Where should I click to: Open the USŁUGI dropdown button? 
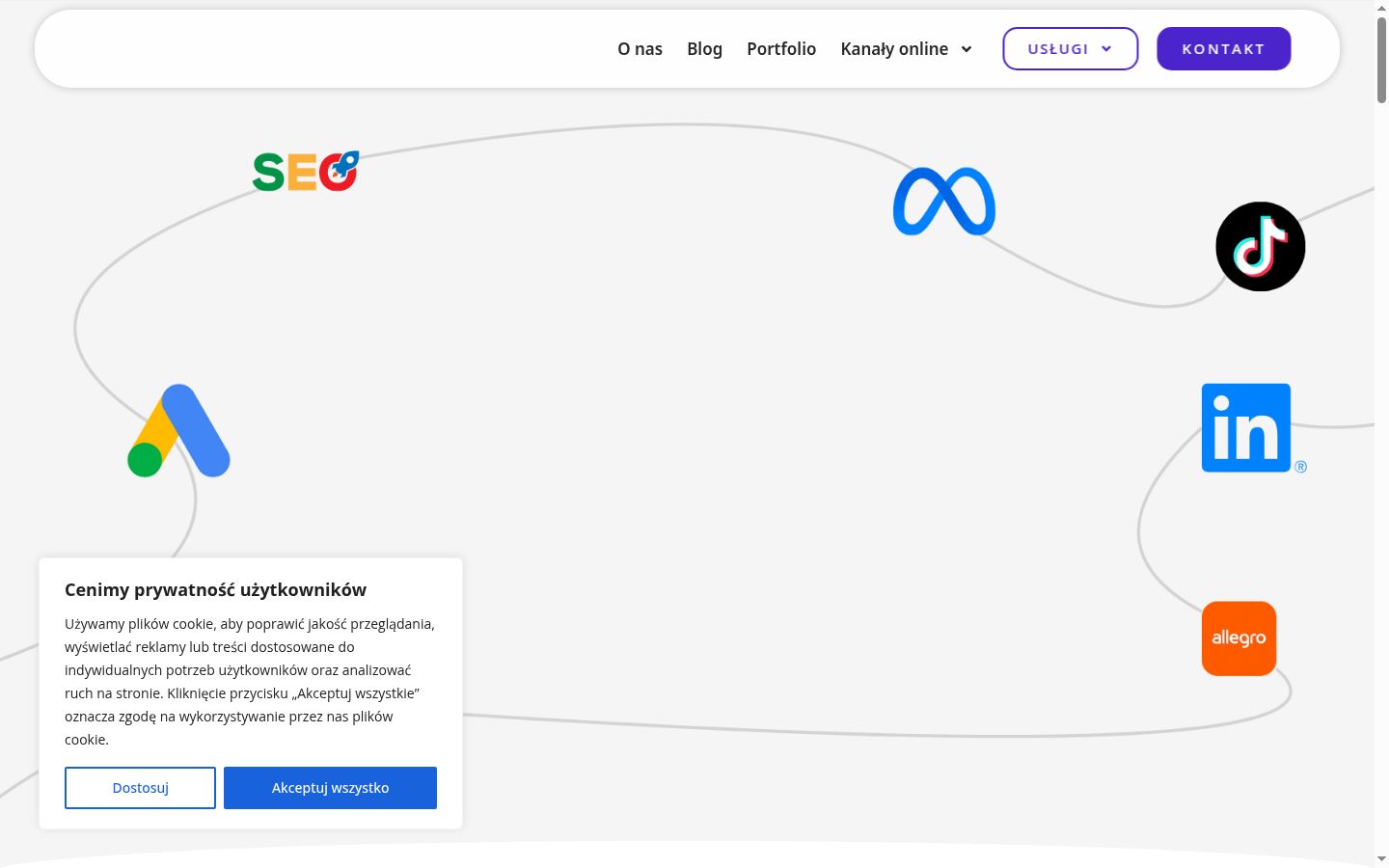point(1071,48)
